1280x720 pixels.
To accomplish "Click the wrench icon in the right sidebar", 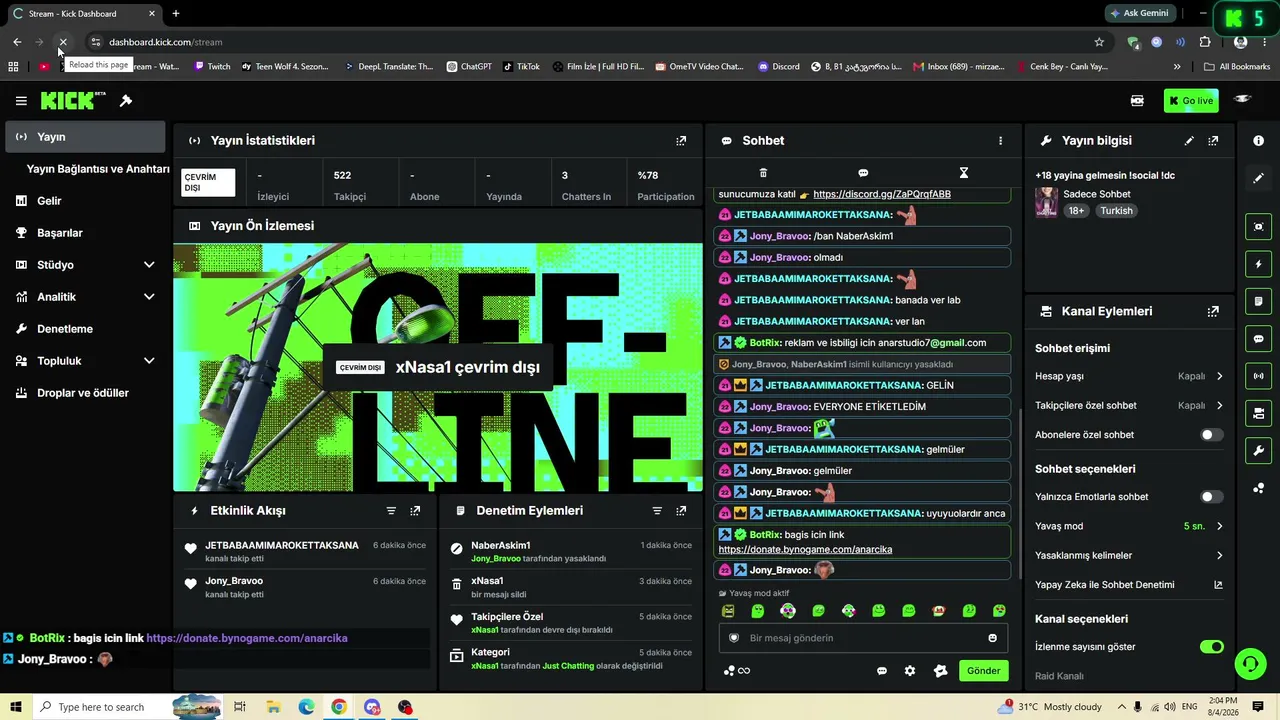I will (1259, 451).
